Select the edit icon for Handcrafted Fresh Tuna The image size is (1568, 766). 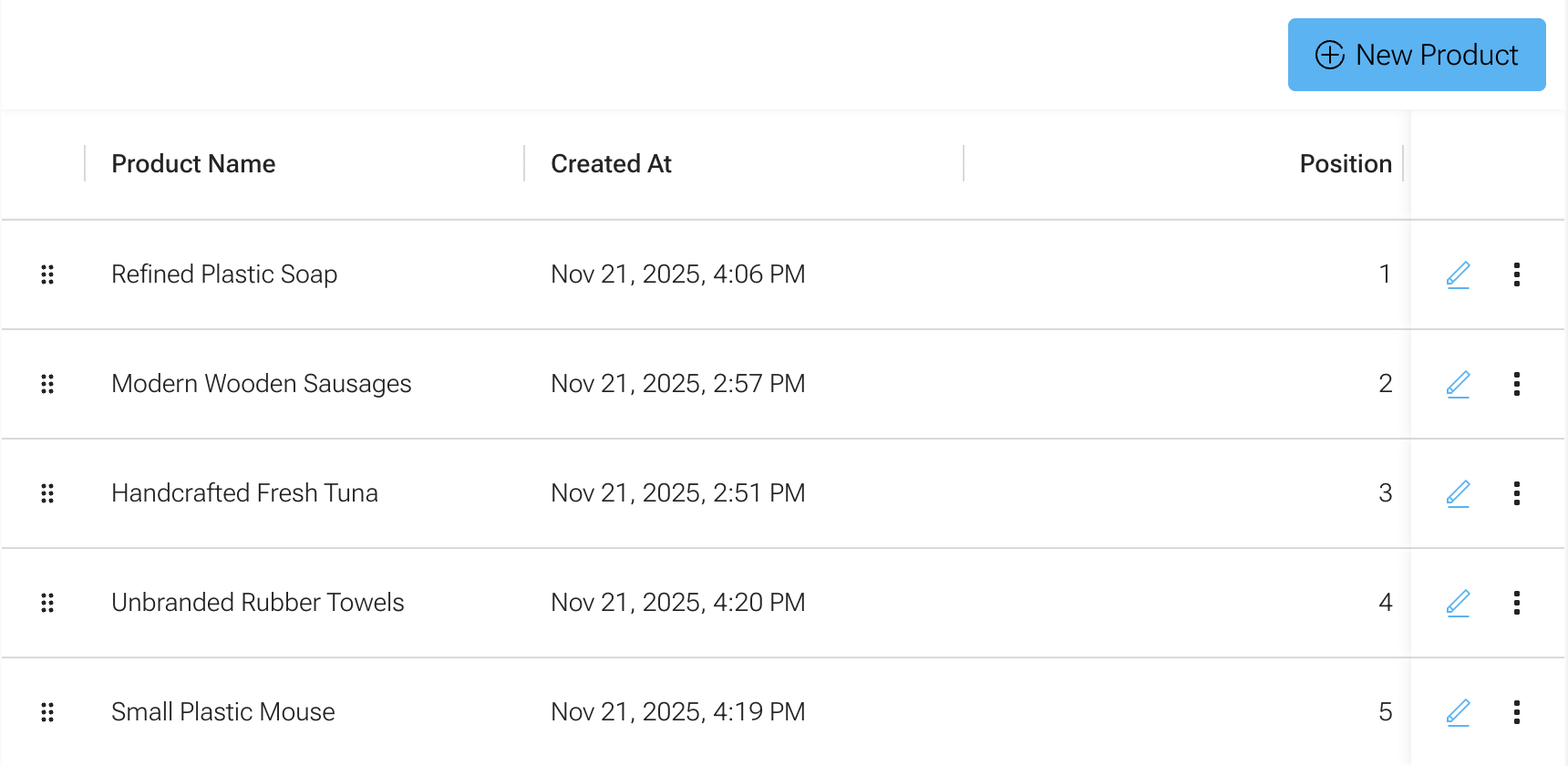(x=1458, y=492)
